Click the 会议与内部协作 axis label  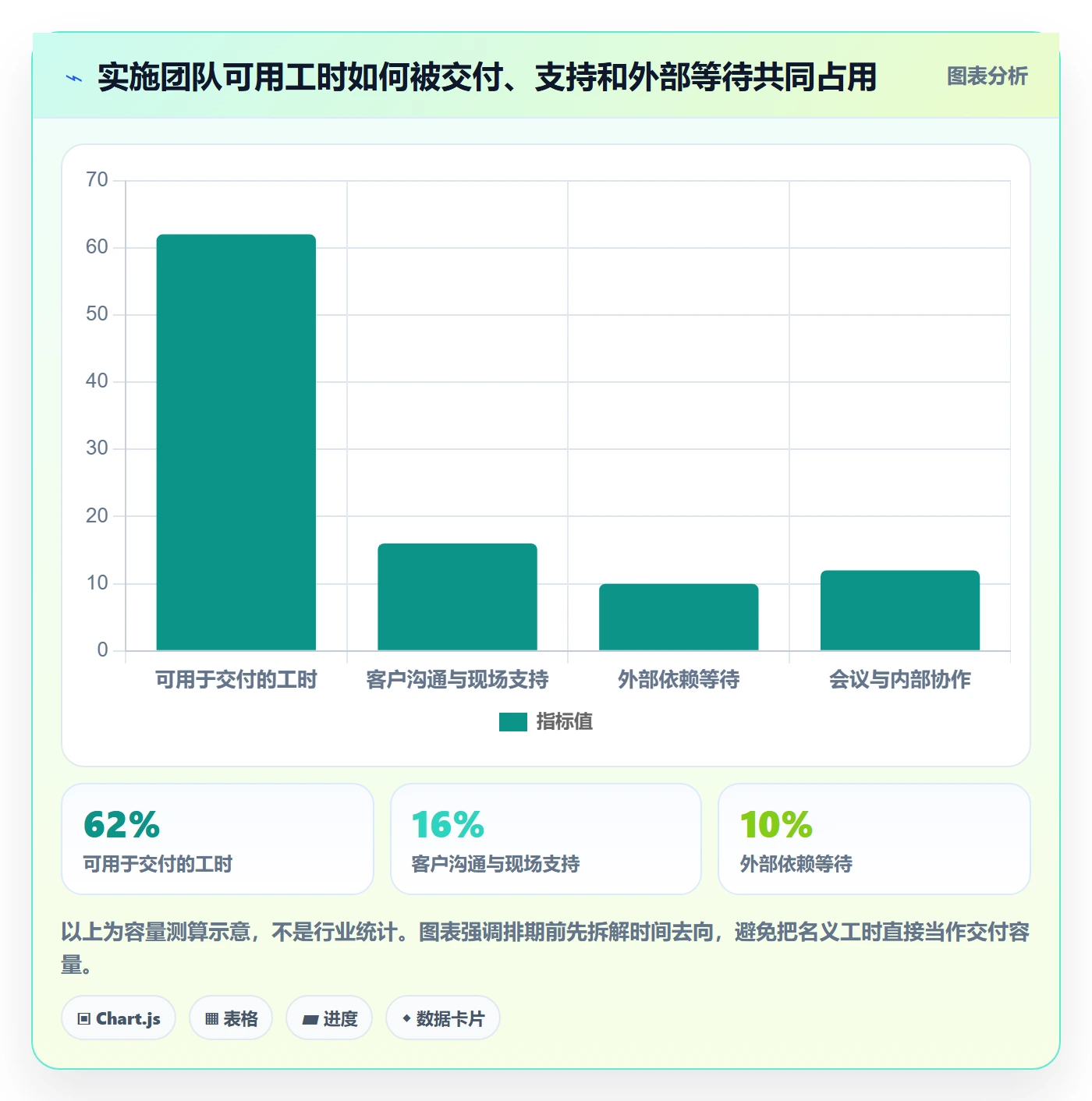click(900, 680)
